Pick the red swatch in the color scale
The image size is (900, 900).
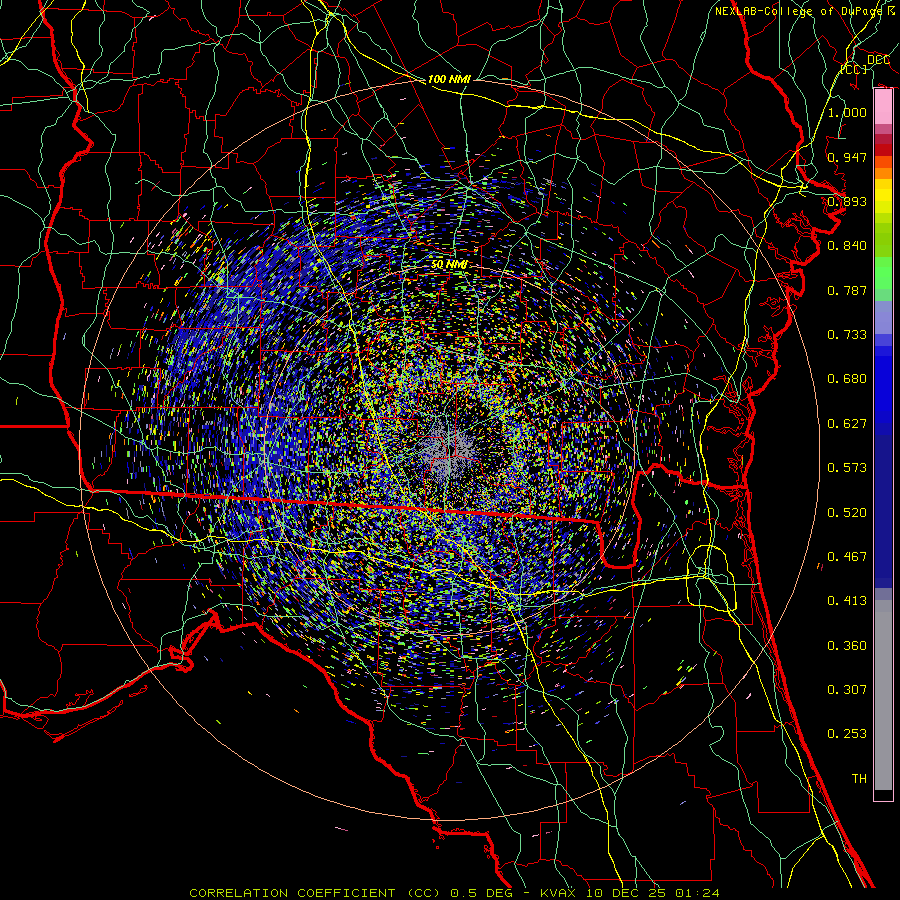(x=883, y=150)
